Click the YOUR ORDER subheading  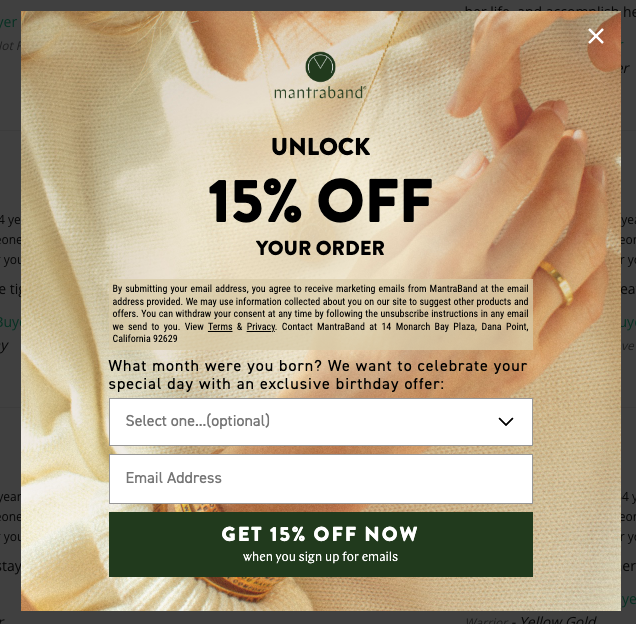click(x=320, y=248)
